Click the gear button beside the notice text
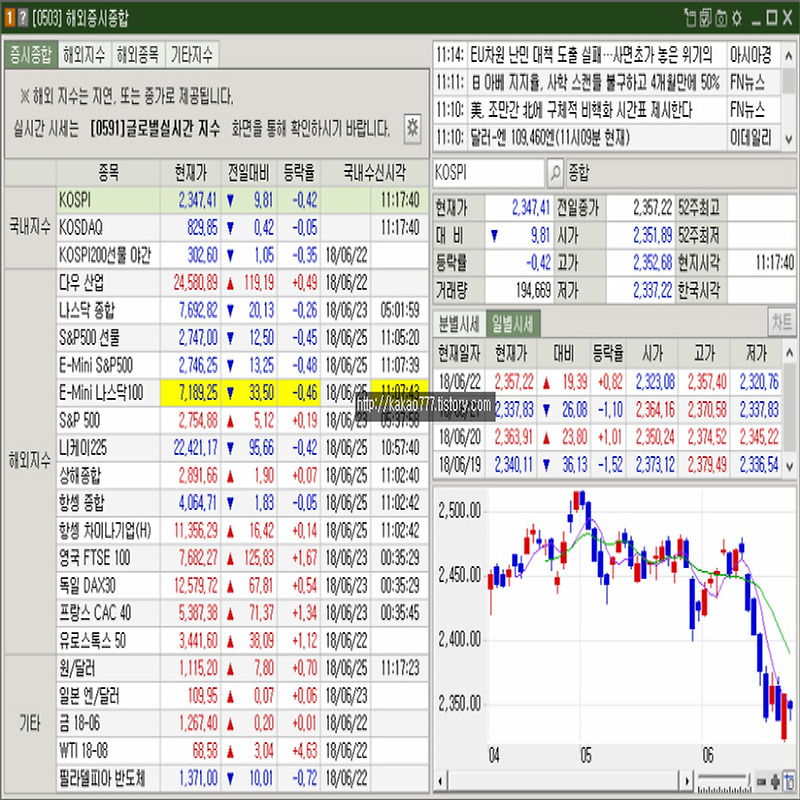The width and height of the screenshot is (800, 800). (412, 128)
